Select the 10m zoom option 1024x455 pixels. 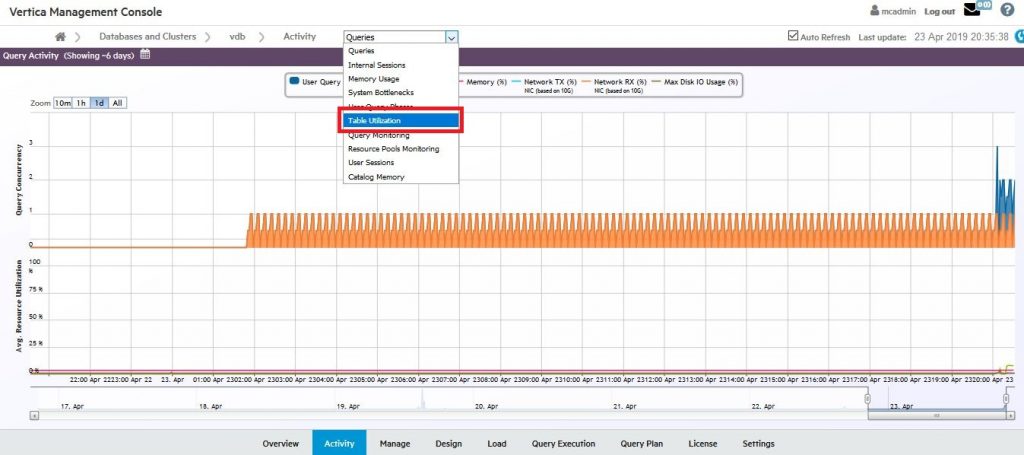coord(63,103)
